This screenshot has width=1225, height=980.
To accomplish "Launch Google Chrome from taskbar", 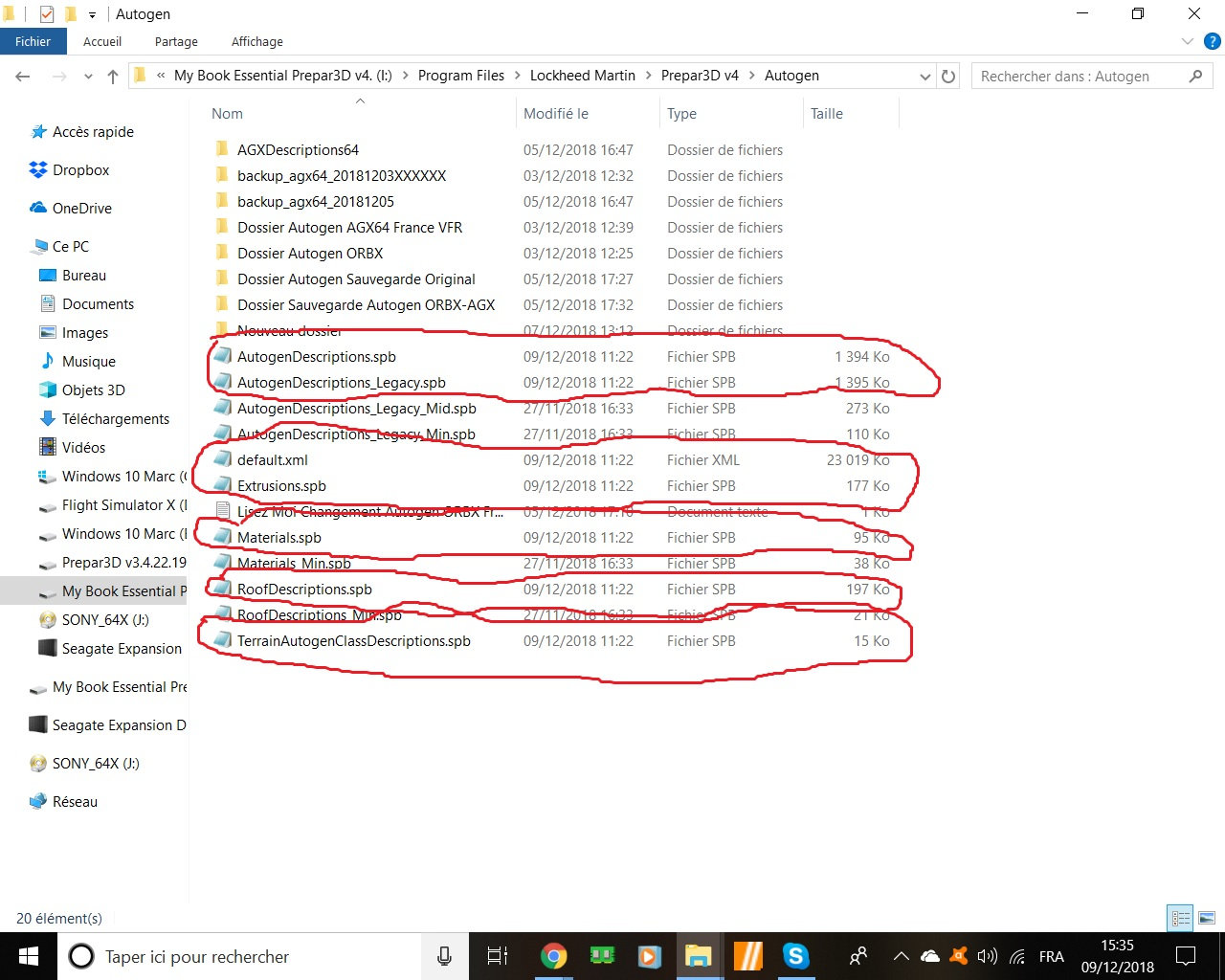I will tap(553, 956).
